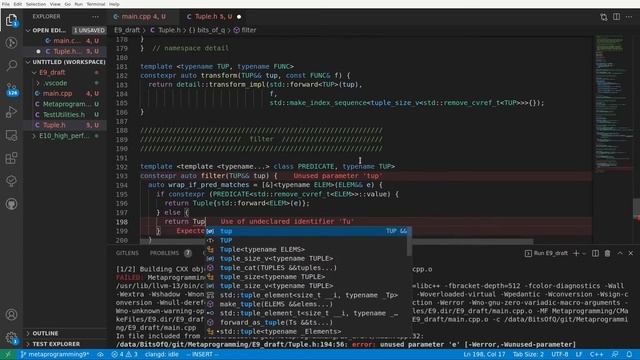Open the Explorer view in activity bar
The height and width of the screenshot is (360, 640).
click(11, 20)
